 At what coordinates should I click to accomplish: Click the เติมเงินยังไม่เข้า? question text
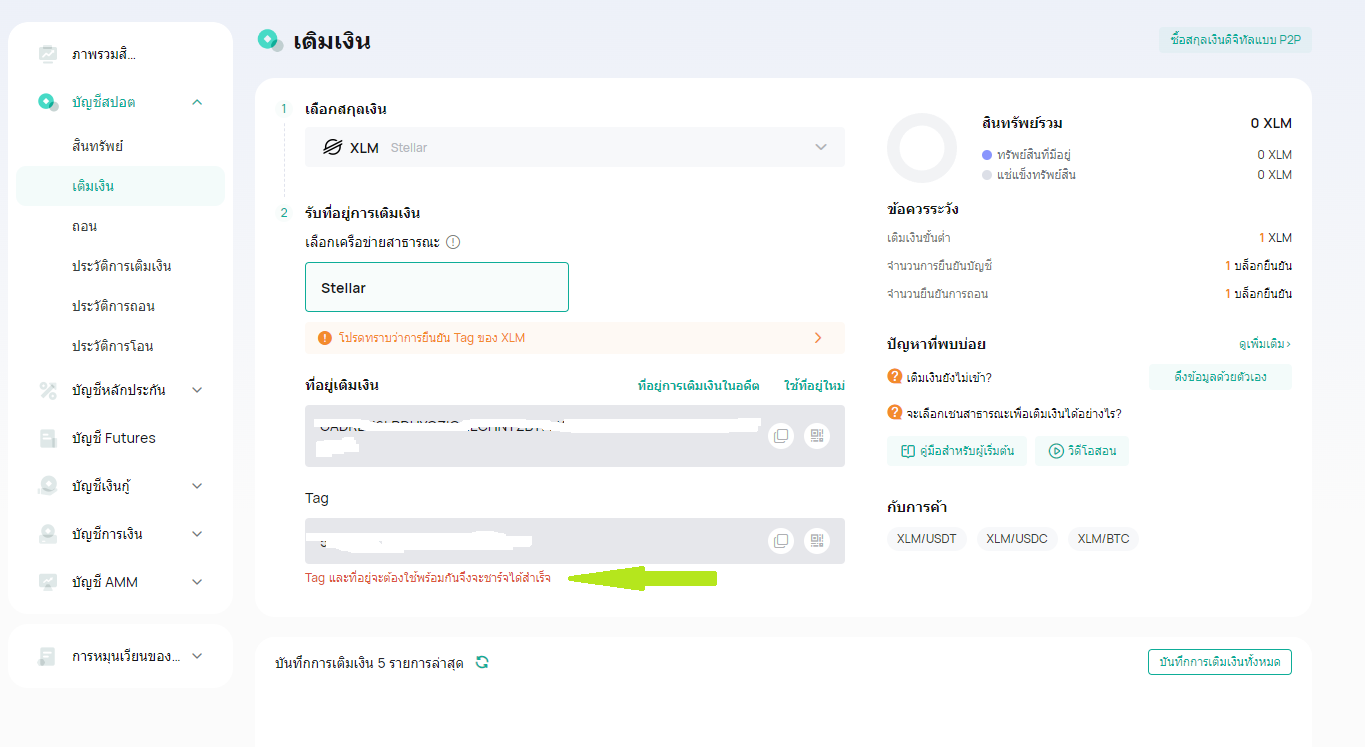(949, 377)
